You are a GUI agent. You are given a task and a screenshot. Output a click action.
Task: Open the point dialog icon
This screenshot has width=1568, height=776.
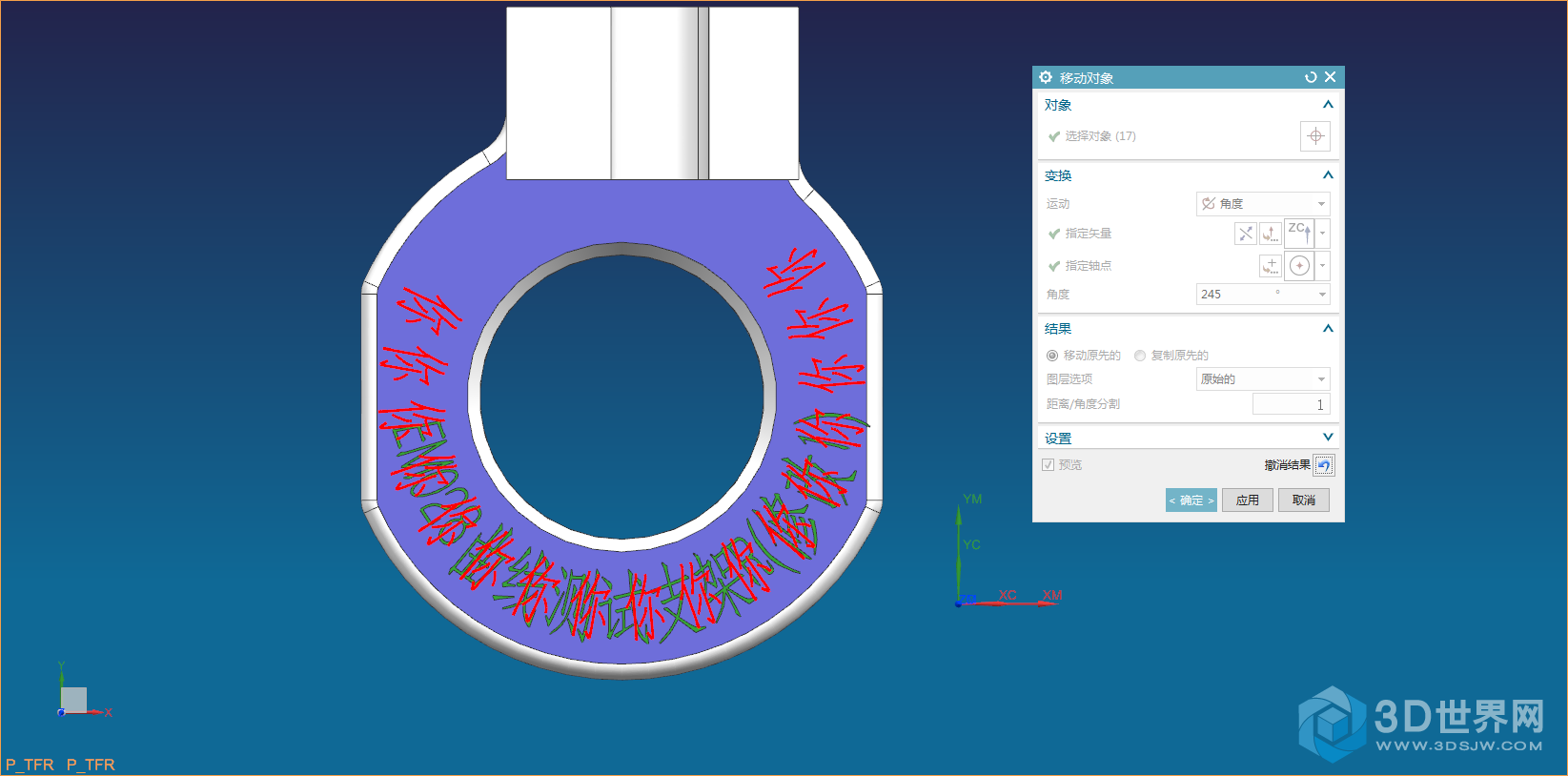click(x=1271, y=266)
